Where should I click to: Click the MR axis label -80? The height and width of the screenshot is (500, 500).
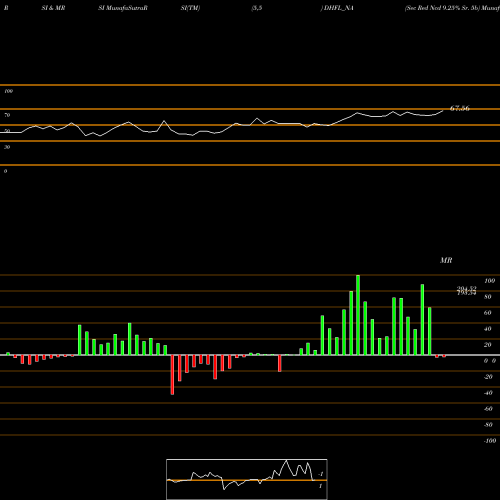488,425
